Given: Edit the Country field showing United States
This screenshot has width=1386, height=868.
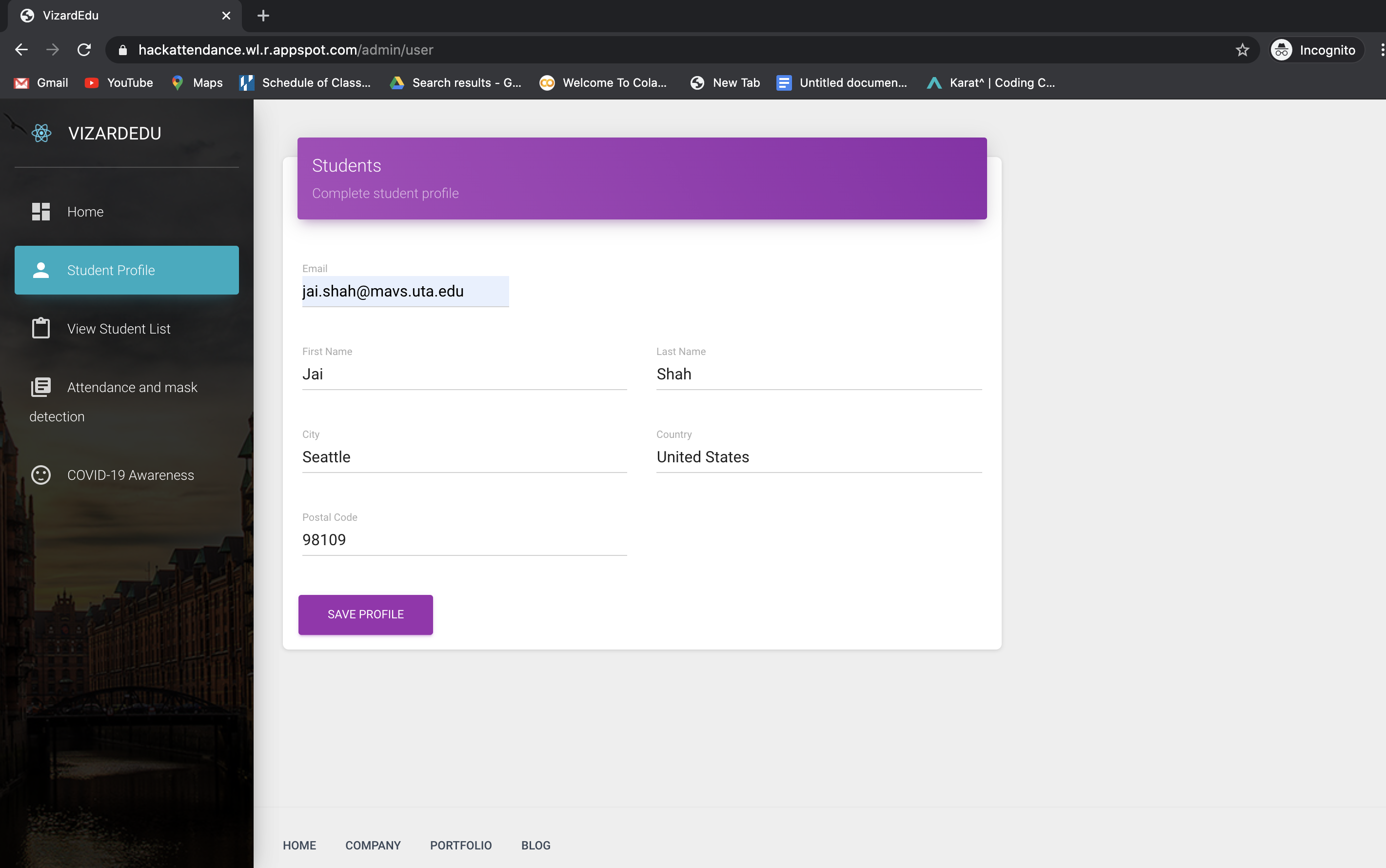Looking at the screenshot, I should (x=818, y=457).
